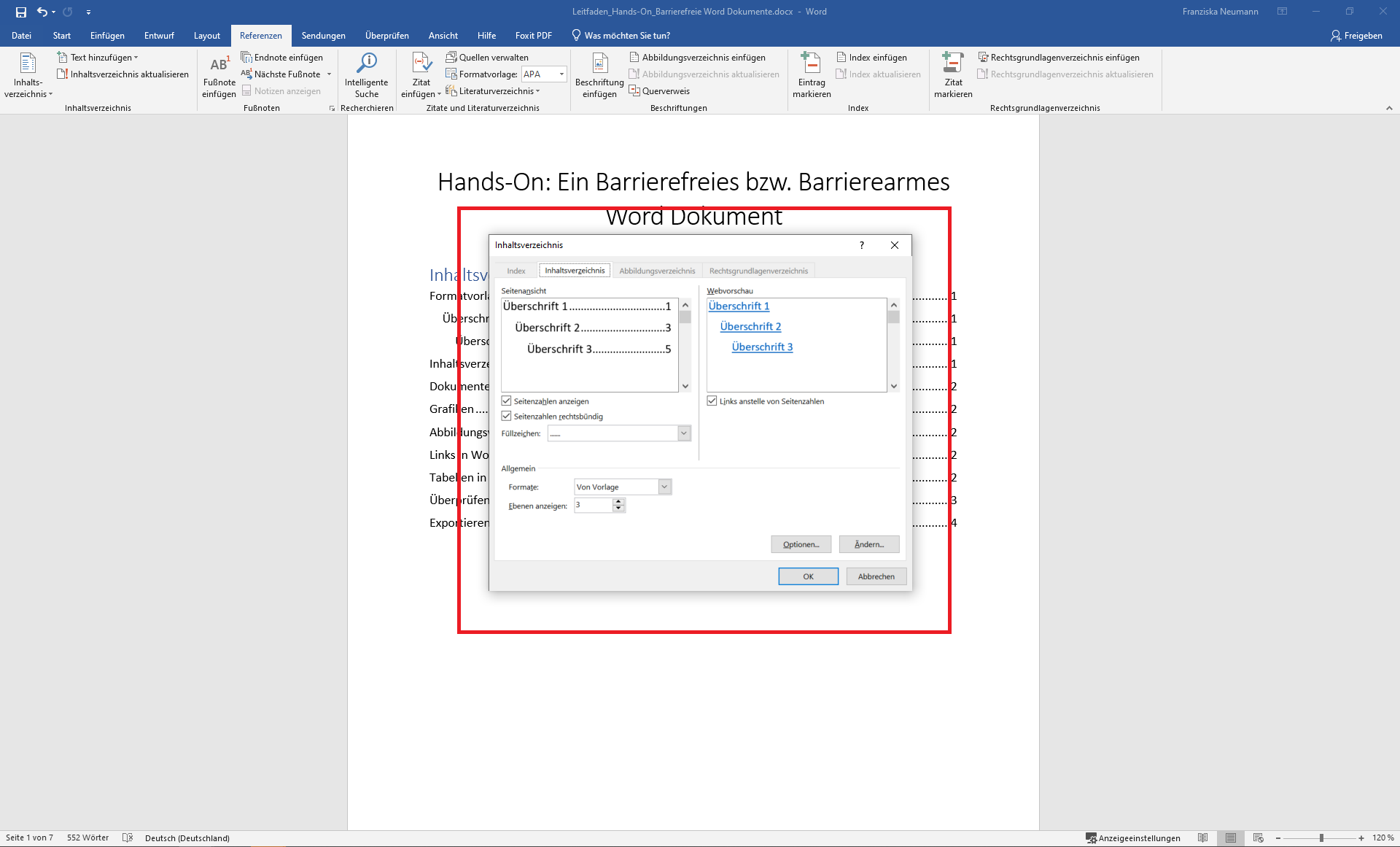Image resolution: width=1400 pixels, height=847 pixels.
Task: Toggle Seitenzahlen rechtsbündig checkbox
Action: (507, 417)
